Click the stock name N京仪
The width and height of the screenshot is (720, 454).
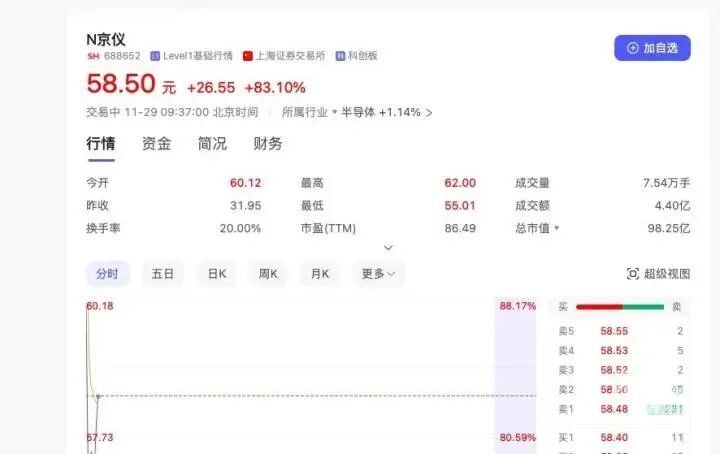pos(106,39)
